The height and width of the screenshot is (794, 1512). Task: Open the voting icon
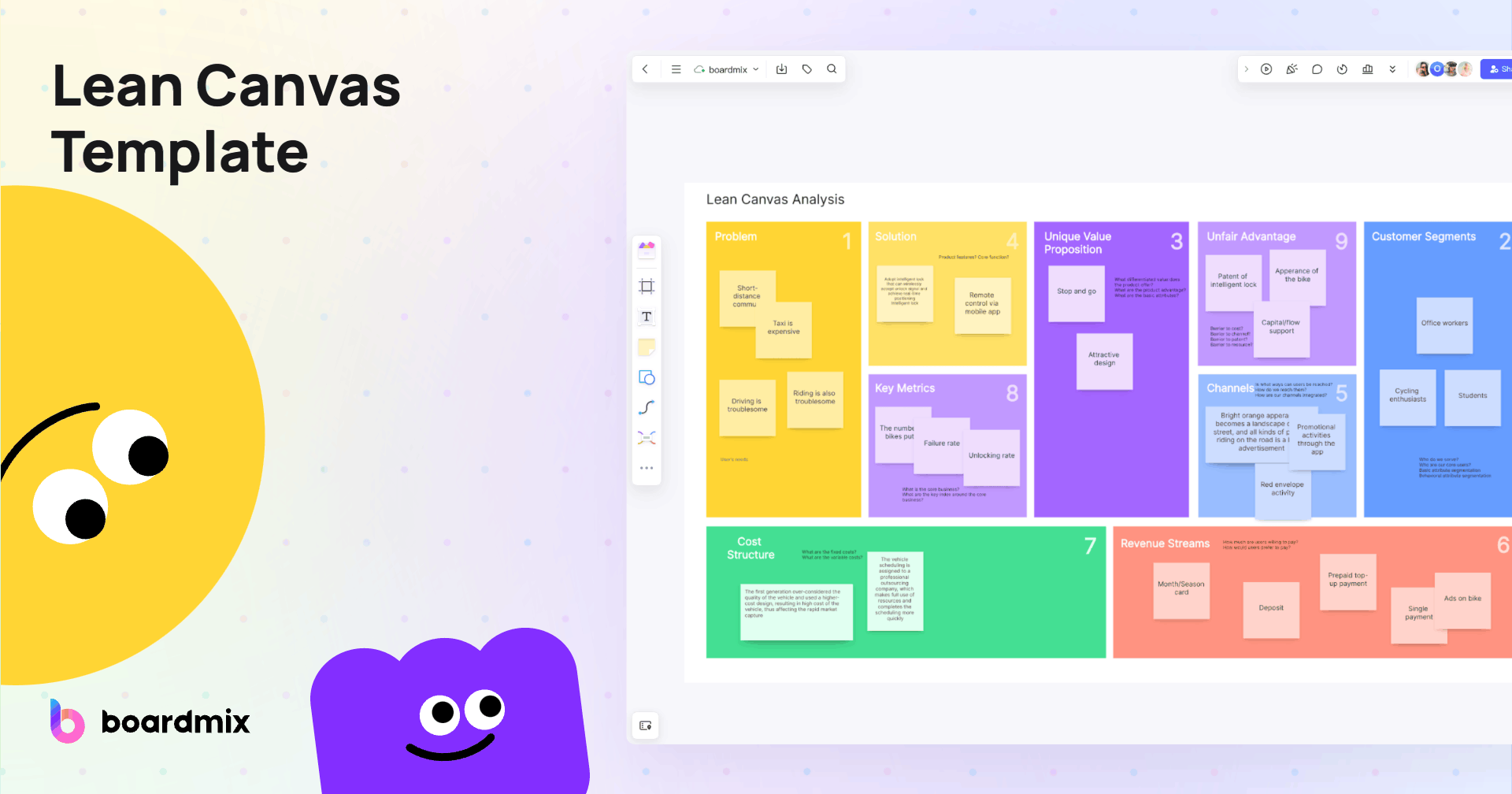[x=1368, y=69]
